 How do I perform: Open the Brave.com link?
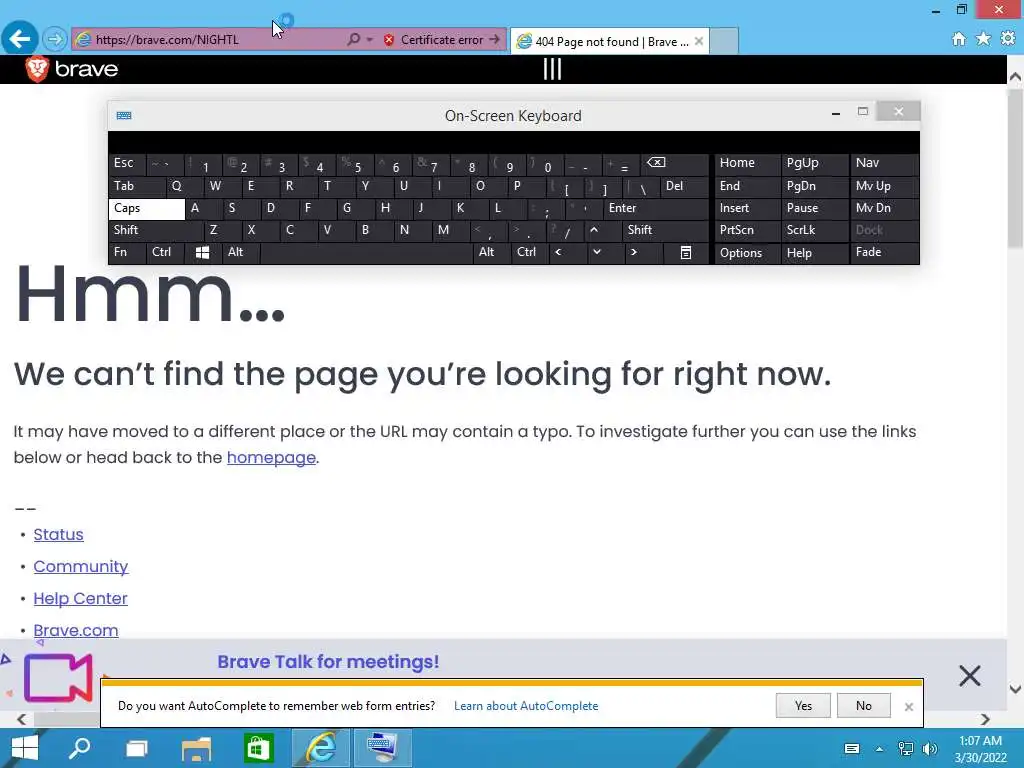pos(76,630)
